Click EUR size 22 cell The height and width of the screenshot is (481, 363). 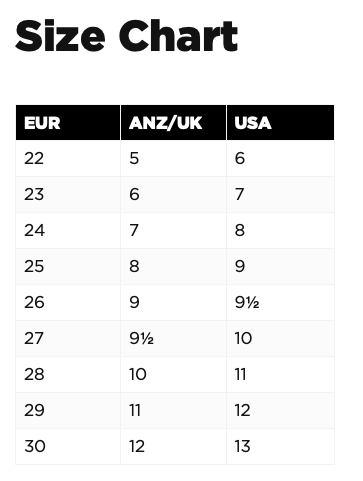68,158
